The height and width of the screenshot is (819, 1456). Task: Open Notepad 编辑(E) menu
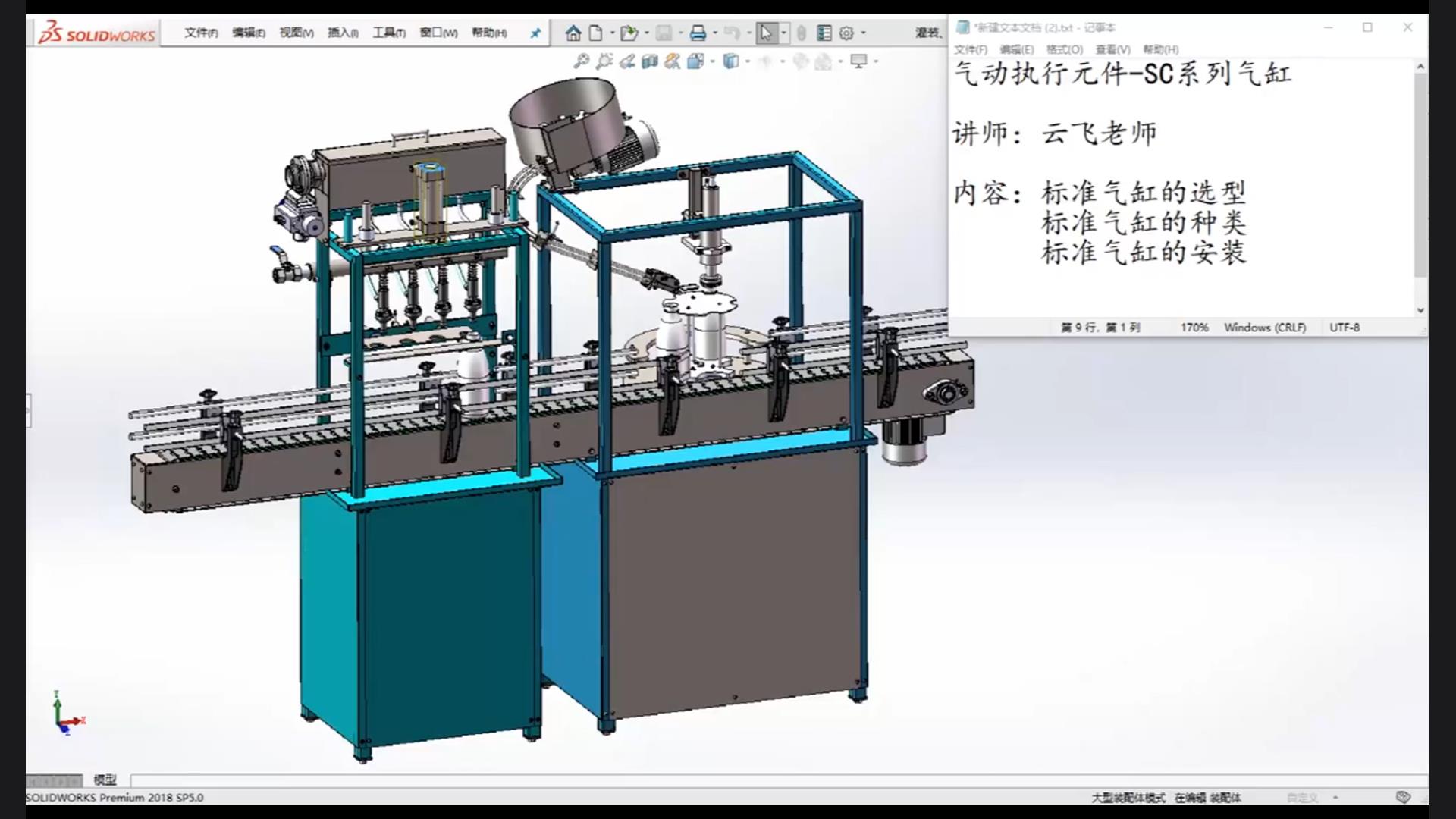[x=1017, y=49]
